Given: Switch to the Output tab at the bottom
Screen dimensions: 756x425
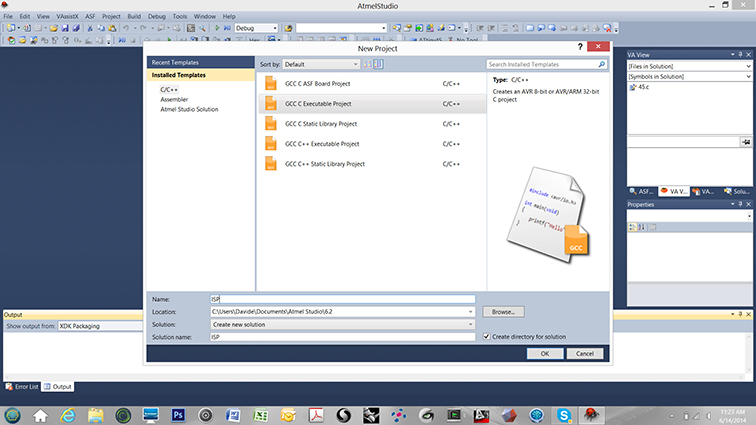Looking at the screenshot, I should click(x=57, y=386).
